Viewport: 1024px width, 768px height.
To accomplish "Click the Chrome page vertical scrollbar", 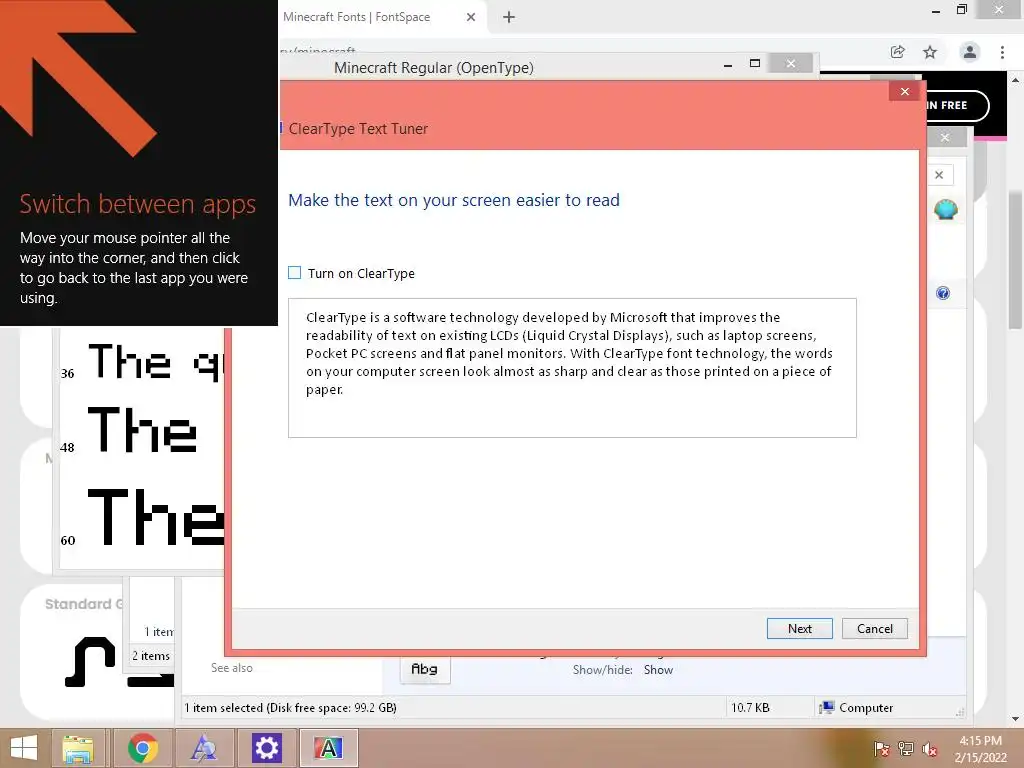I will pos(1016,261).
